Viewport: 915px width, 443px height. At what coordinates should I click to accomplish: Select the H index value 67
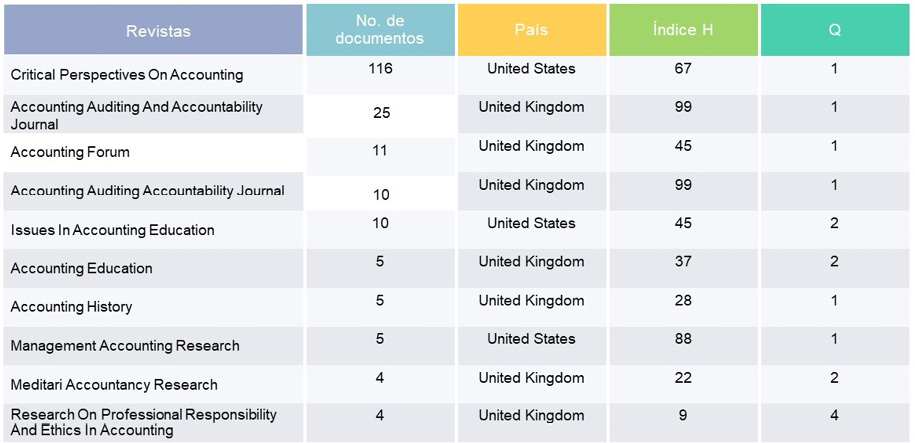683,69
